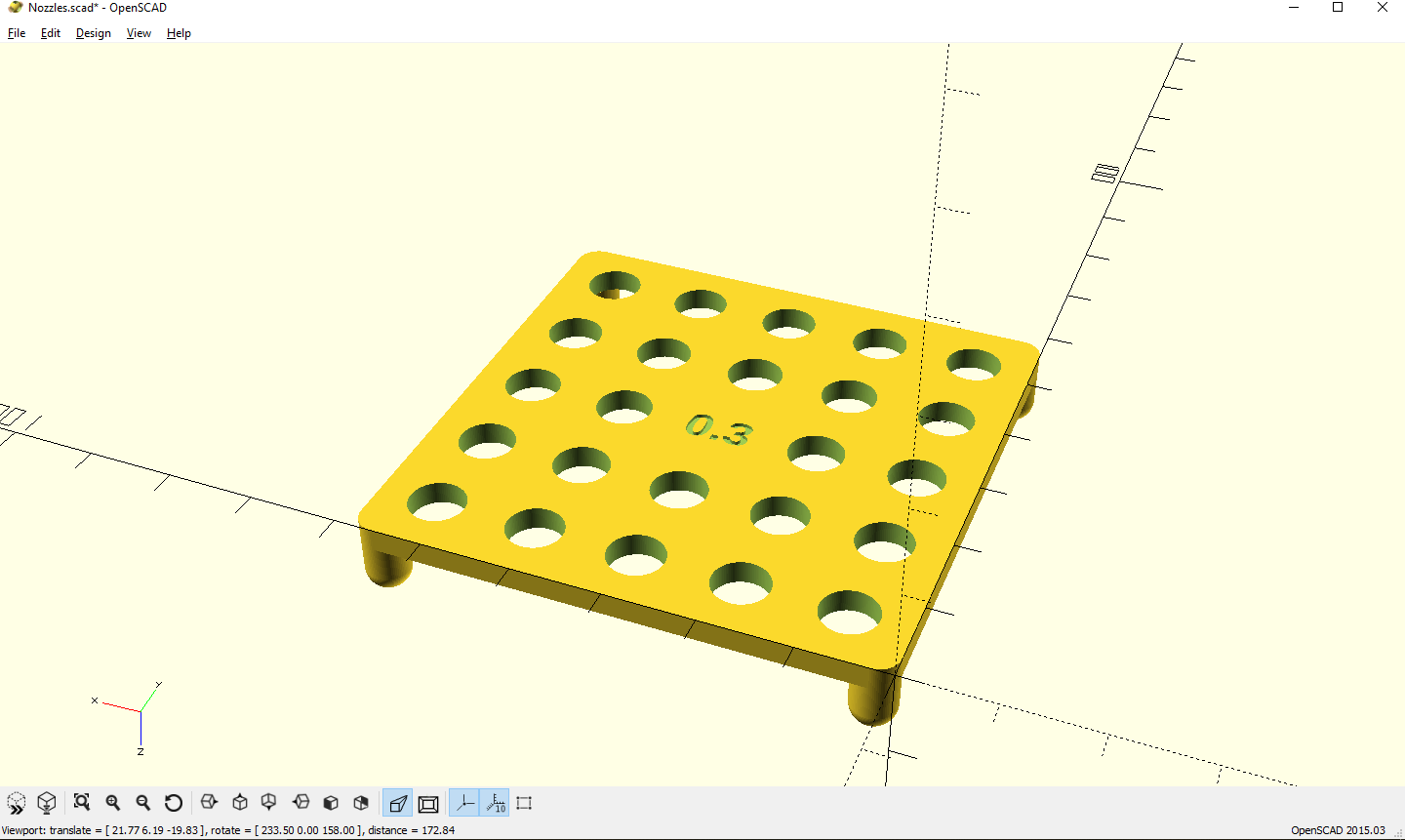Close the OpenSCAD window

[1383, 8]
